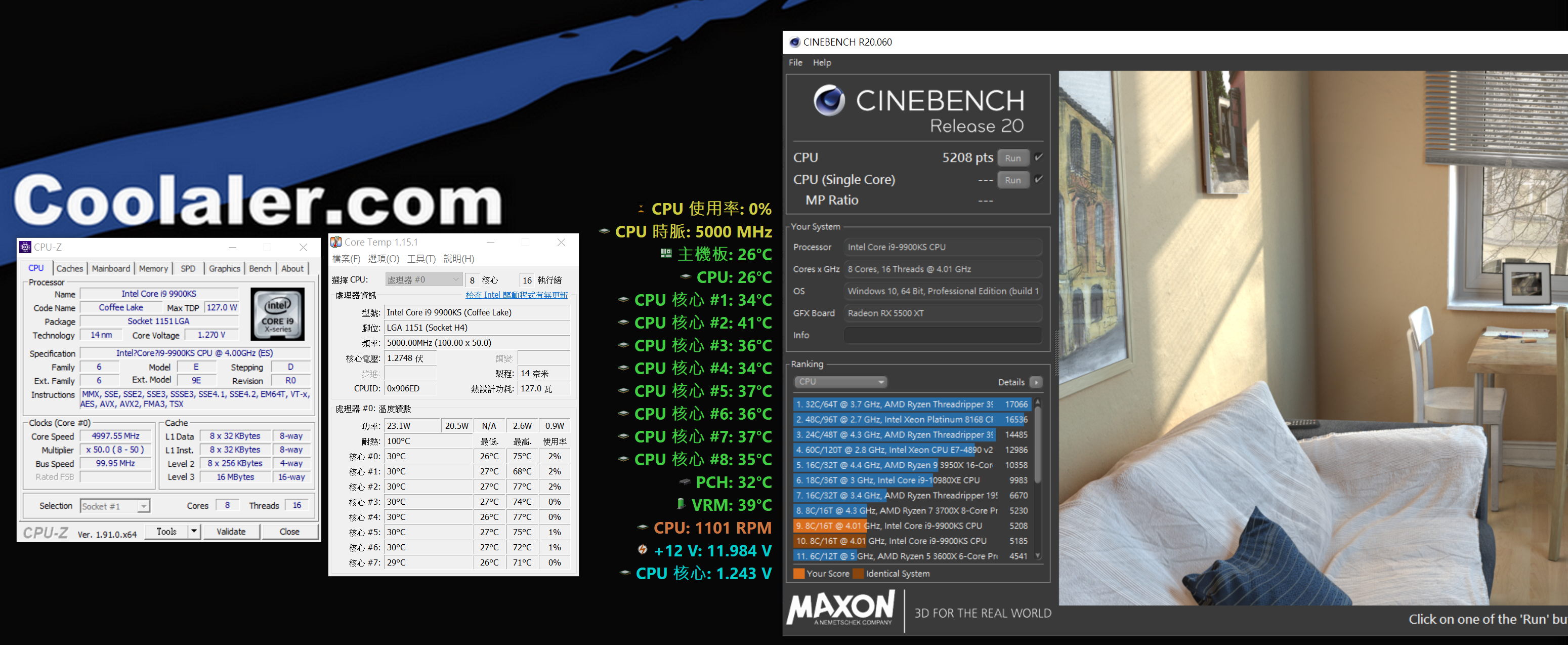
Task: Open the 說明(H) menu in Core Temp
Action: coord(459,259)
